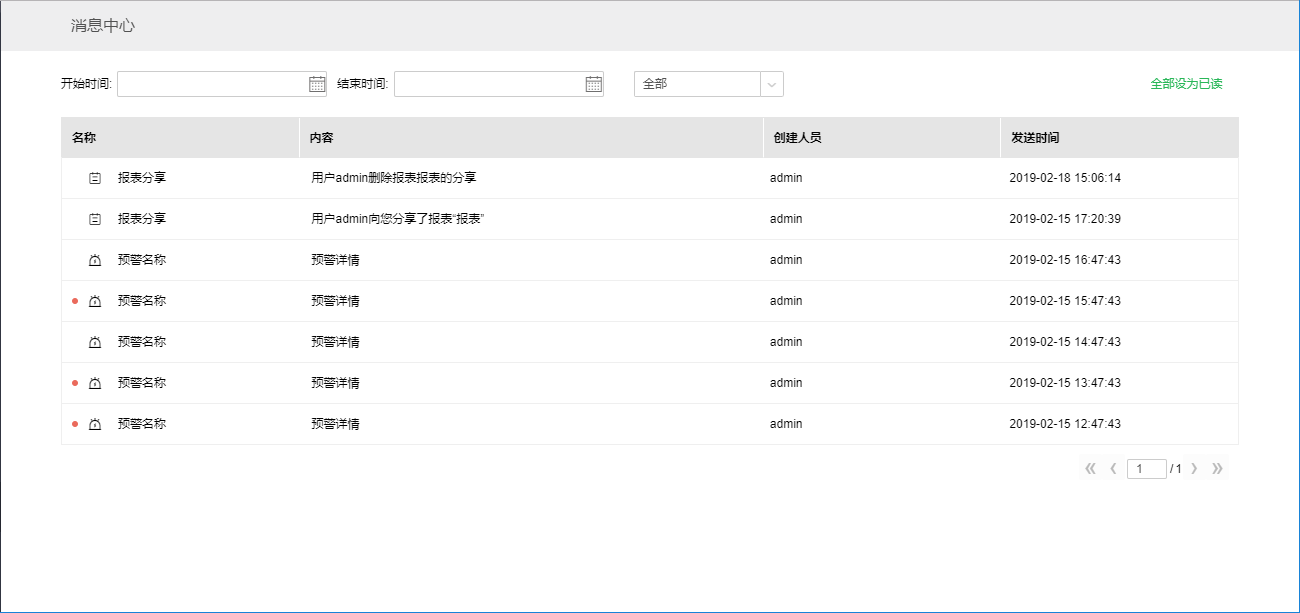Open the end time calendar picker

pos(594,84)
